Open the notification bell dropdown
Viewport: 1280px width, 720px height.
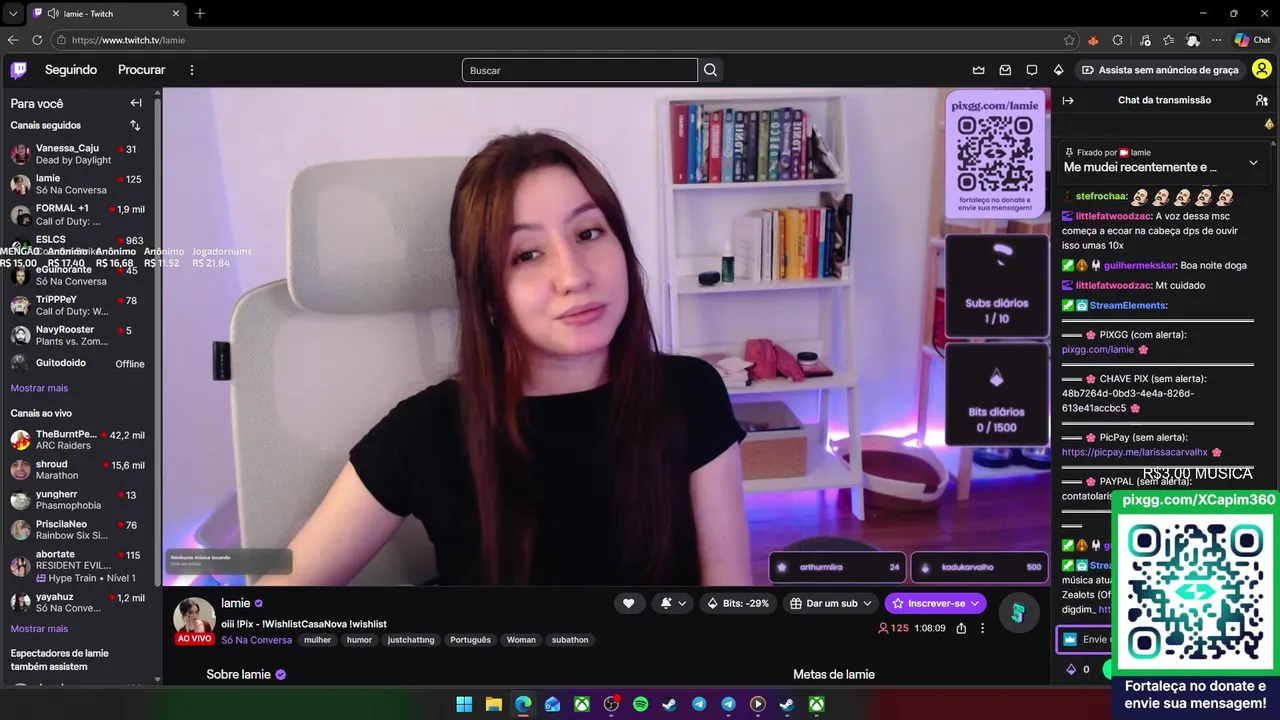(x=673, y=603)
